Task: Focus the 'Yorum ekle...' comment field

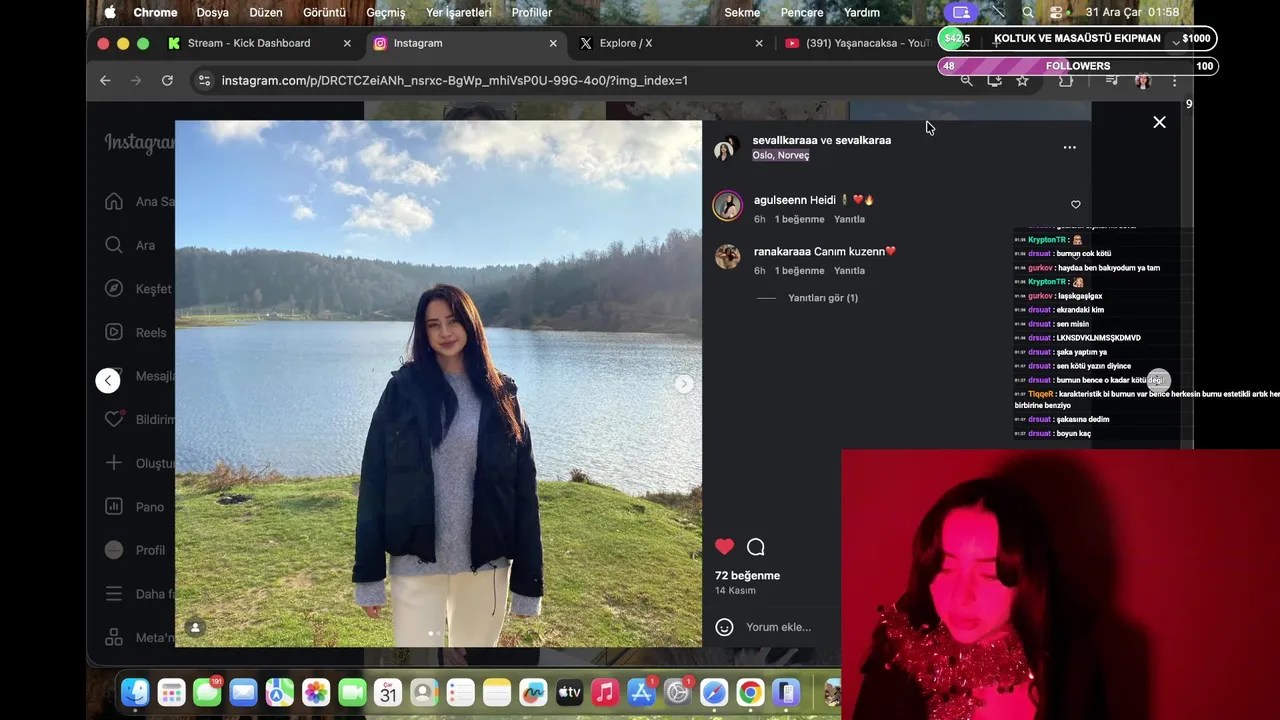Action: (x=779, y=627)
